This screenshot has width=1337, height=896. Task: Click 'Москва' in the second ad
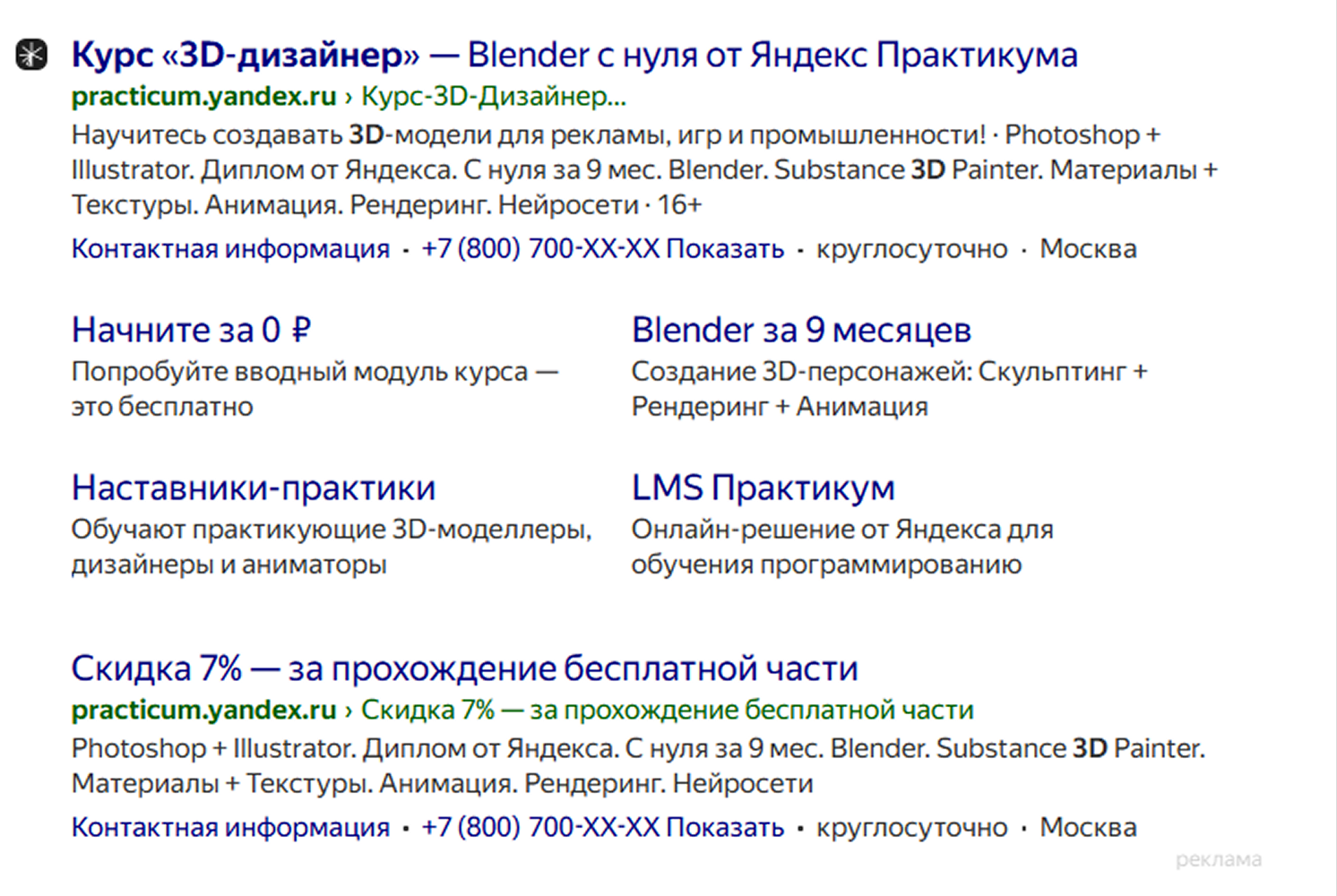1088,827
